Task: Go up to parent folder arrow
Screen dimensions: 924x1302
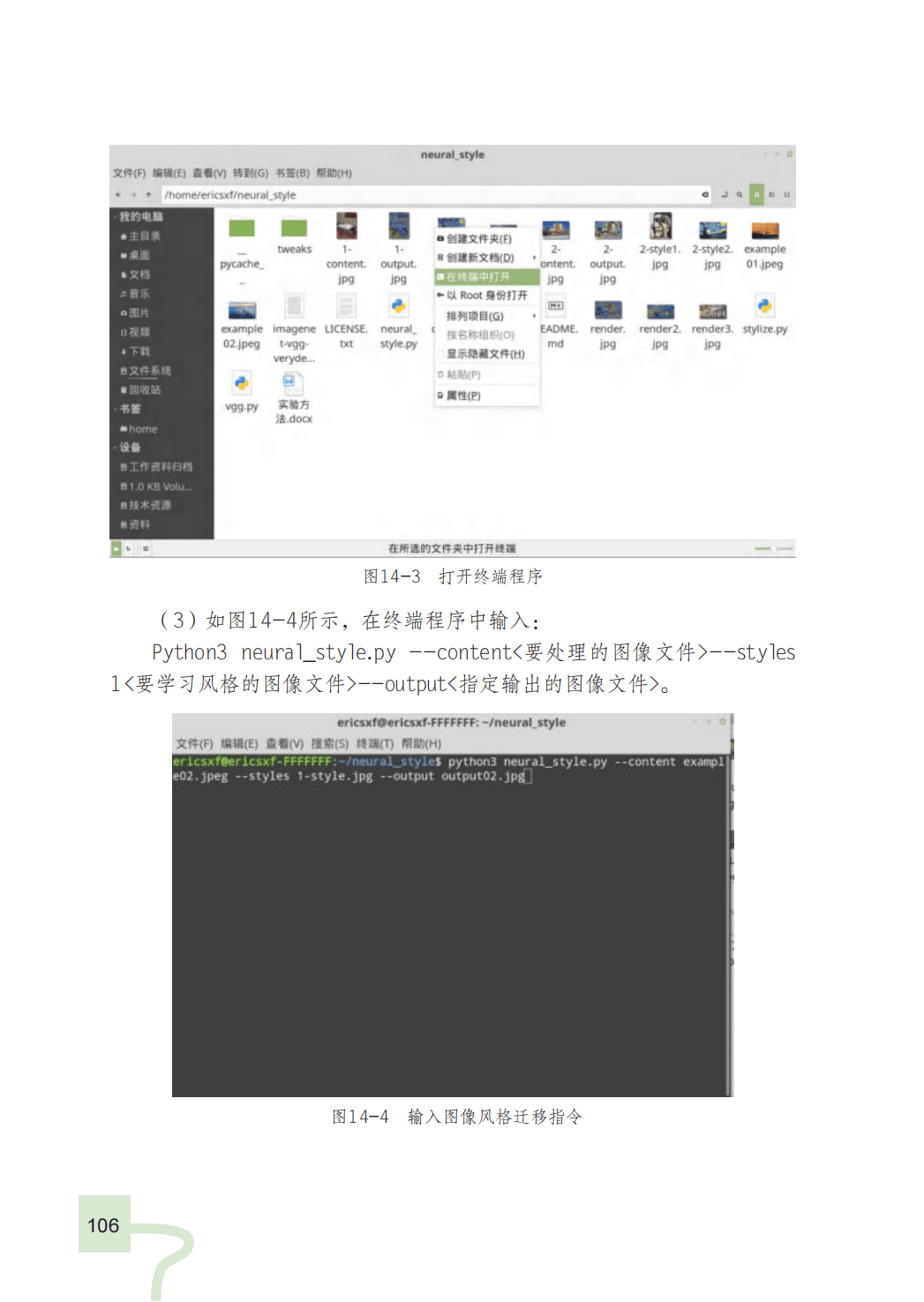Action: pos(148,194)
